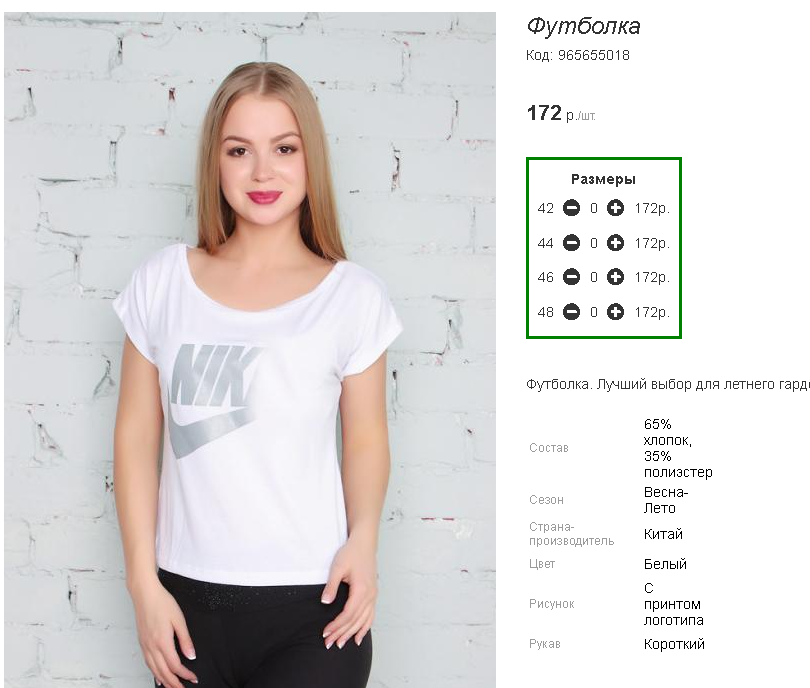Image resolution: width=810 pixels, height=688 pixels.
Task: Click the Футболка product title
Action: pos(583,25)
